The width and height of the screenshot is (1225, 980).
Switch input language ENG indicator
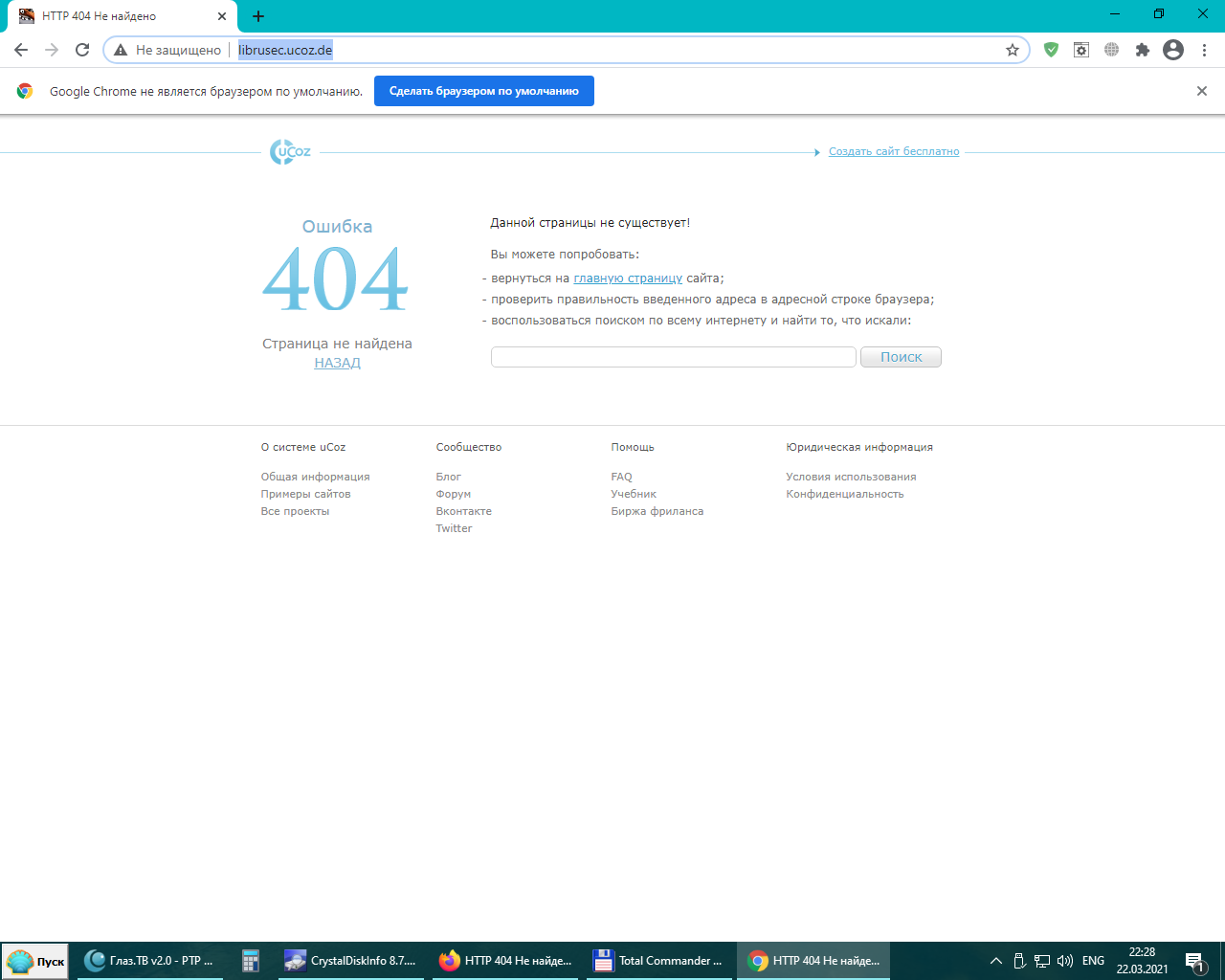point(1093,961)
